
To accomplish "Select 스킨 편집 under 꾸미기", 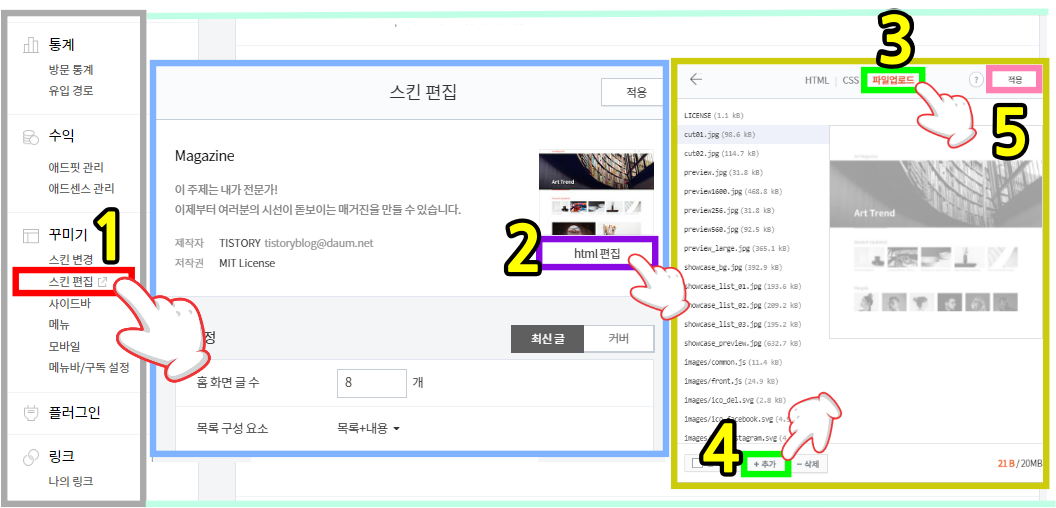I will coord(71,282).
